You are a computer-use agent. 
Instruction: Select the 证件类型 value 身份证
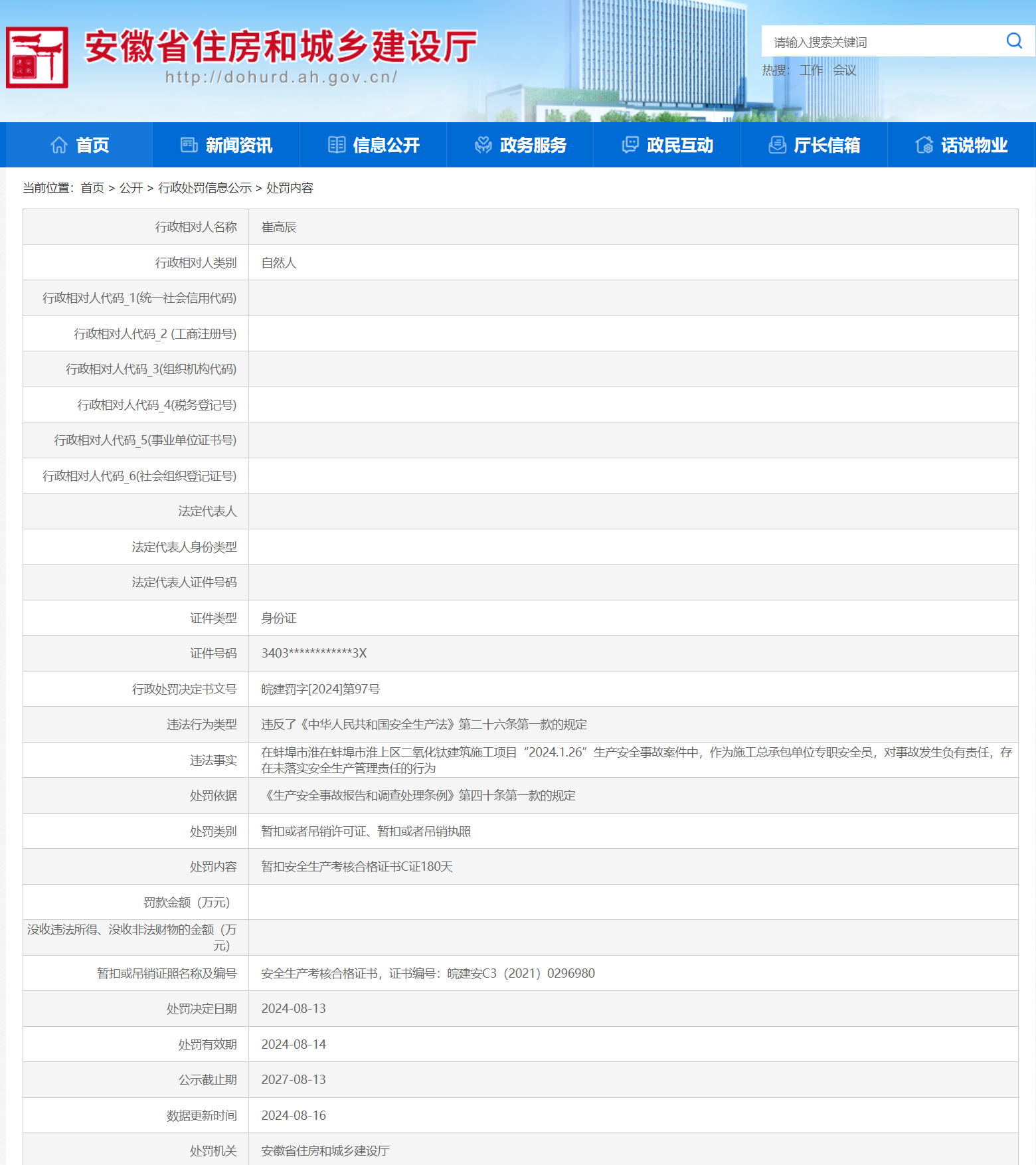click(279, 618)
